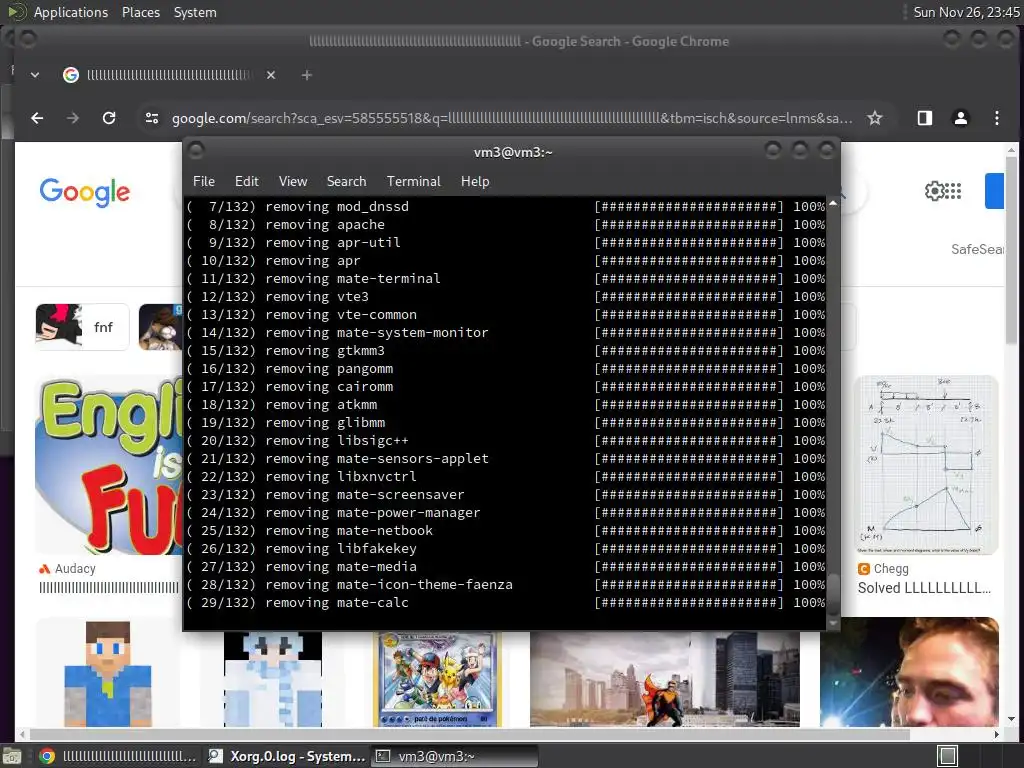Open the 'English is Fun' image result

[x=109, y=464]
